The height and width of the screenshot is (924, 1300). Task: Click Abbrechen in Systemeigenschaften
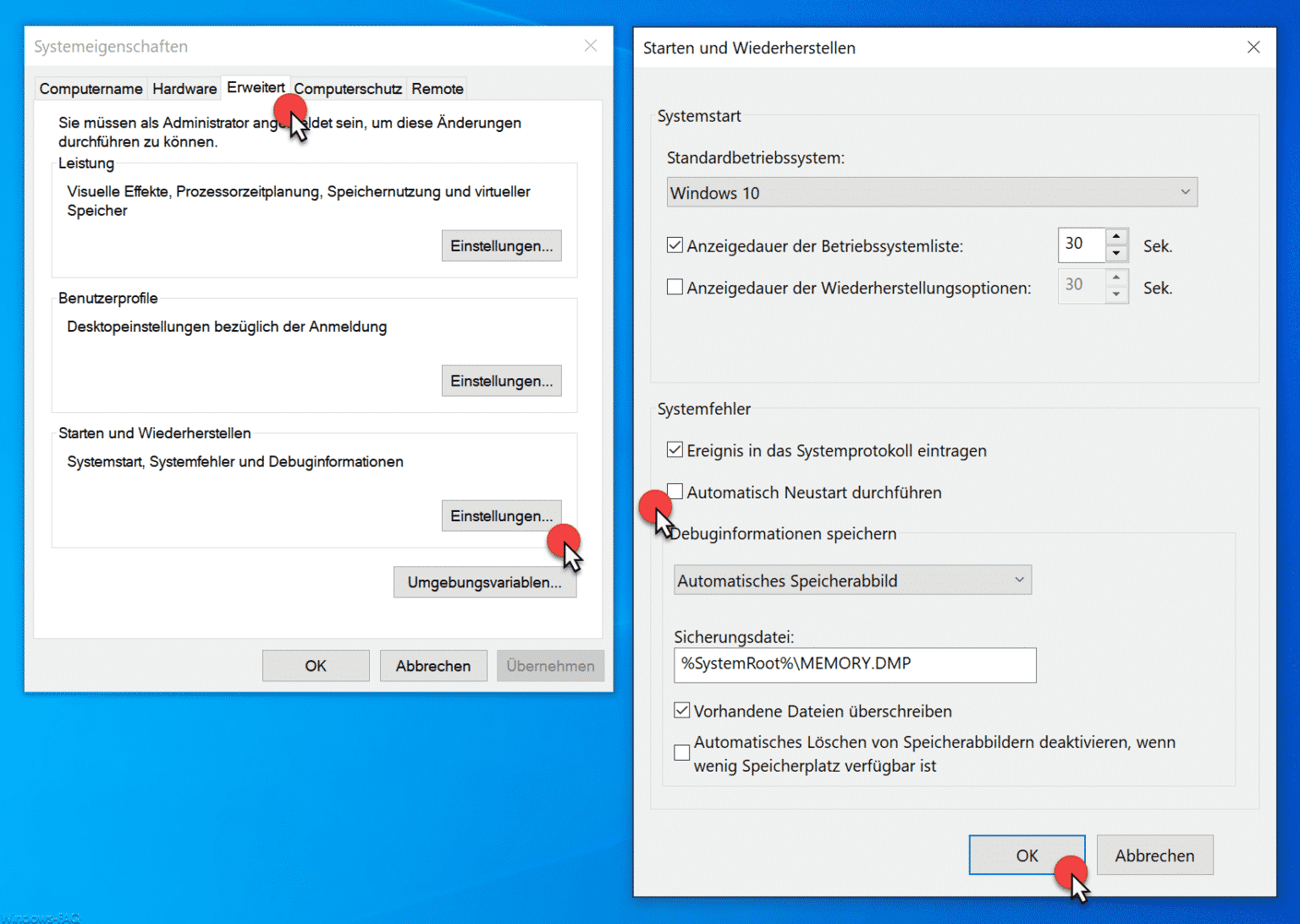pyautogui.click(x=432, y=665)
